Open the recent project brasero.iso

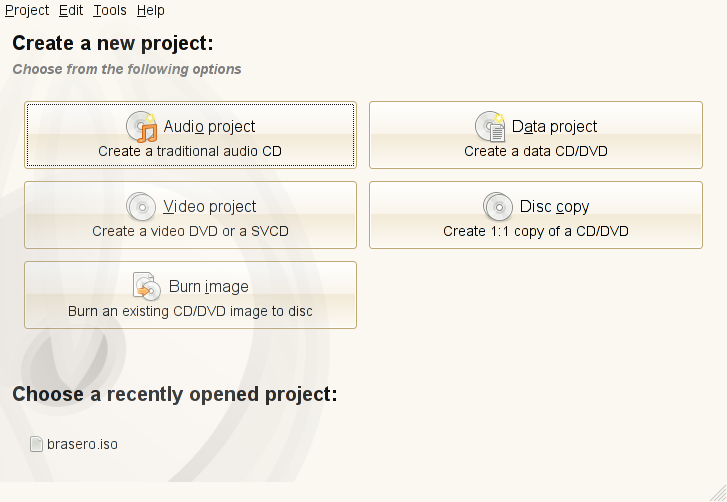coord(82,444)
